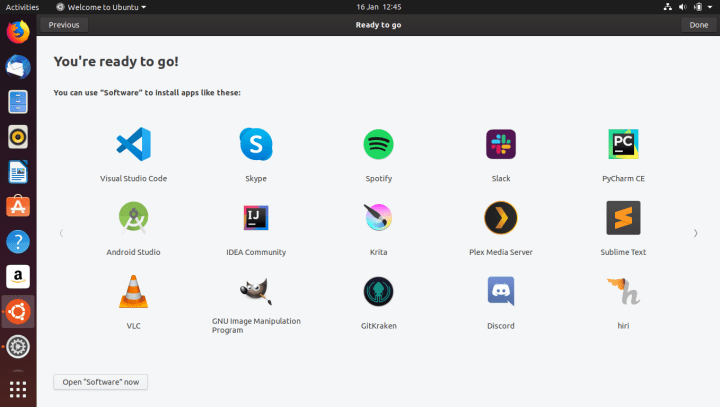Open the clock and calendar menu
The height and width of the screenshot is (407, 720).
[x=378, y=7]
